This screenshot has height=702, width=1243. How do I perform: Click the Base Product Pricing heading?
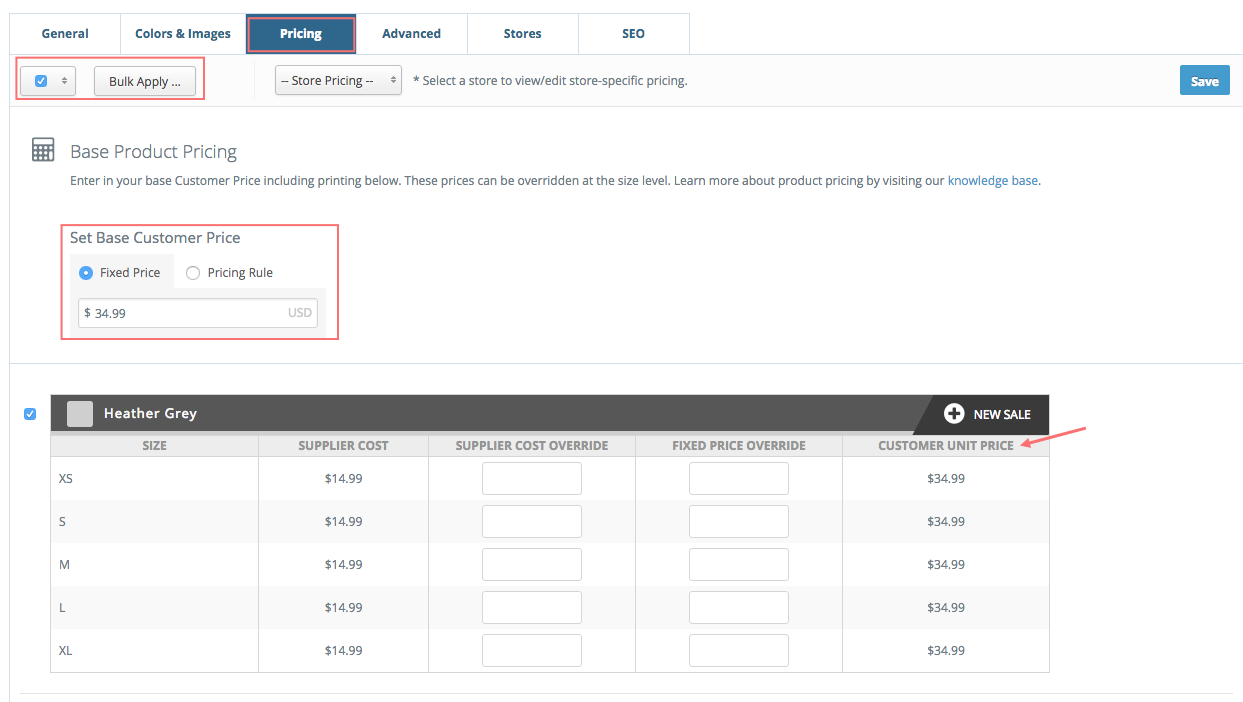coord(154,152)
